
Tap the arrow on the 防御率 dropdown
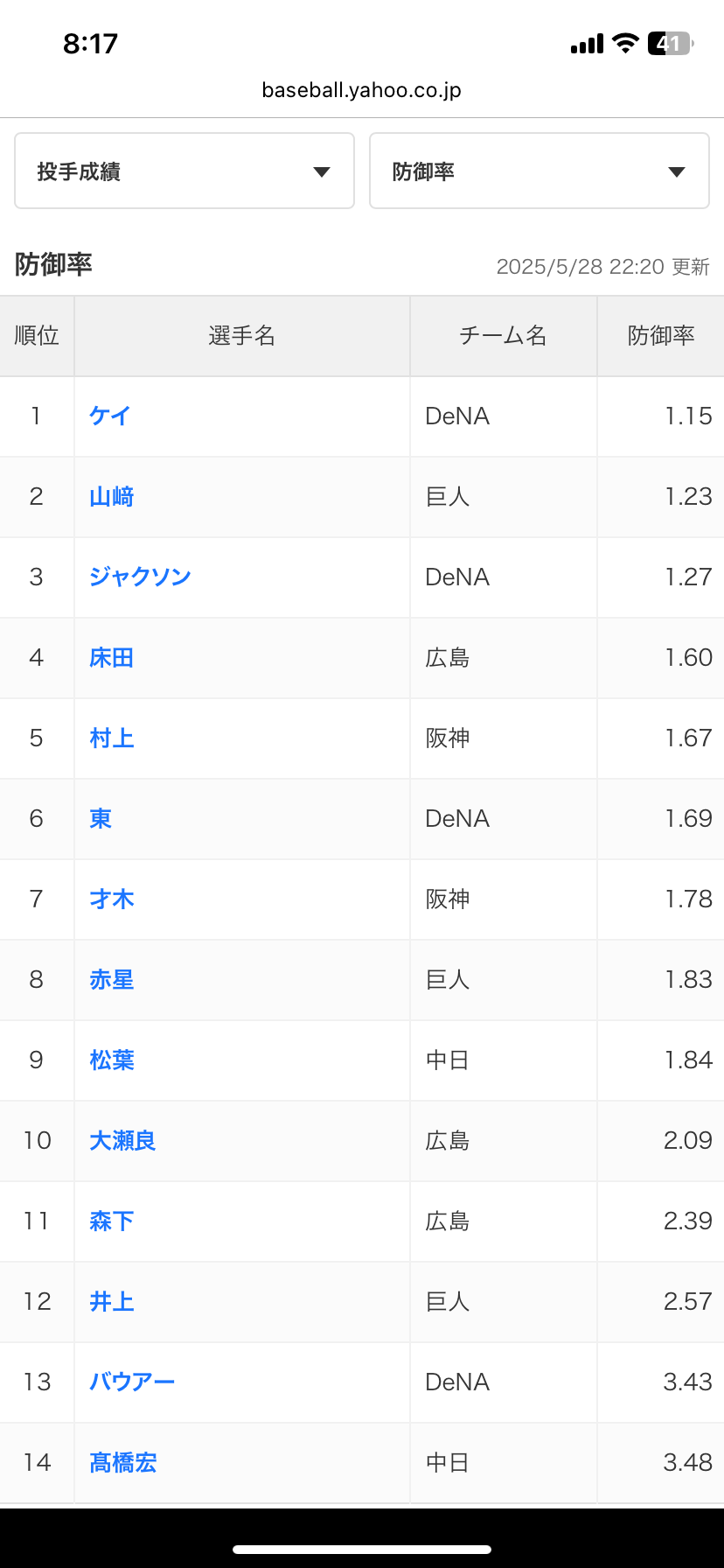(676, 171)
